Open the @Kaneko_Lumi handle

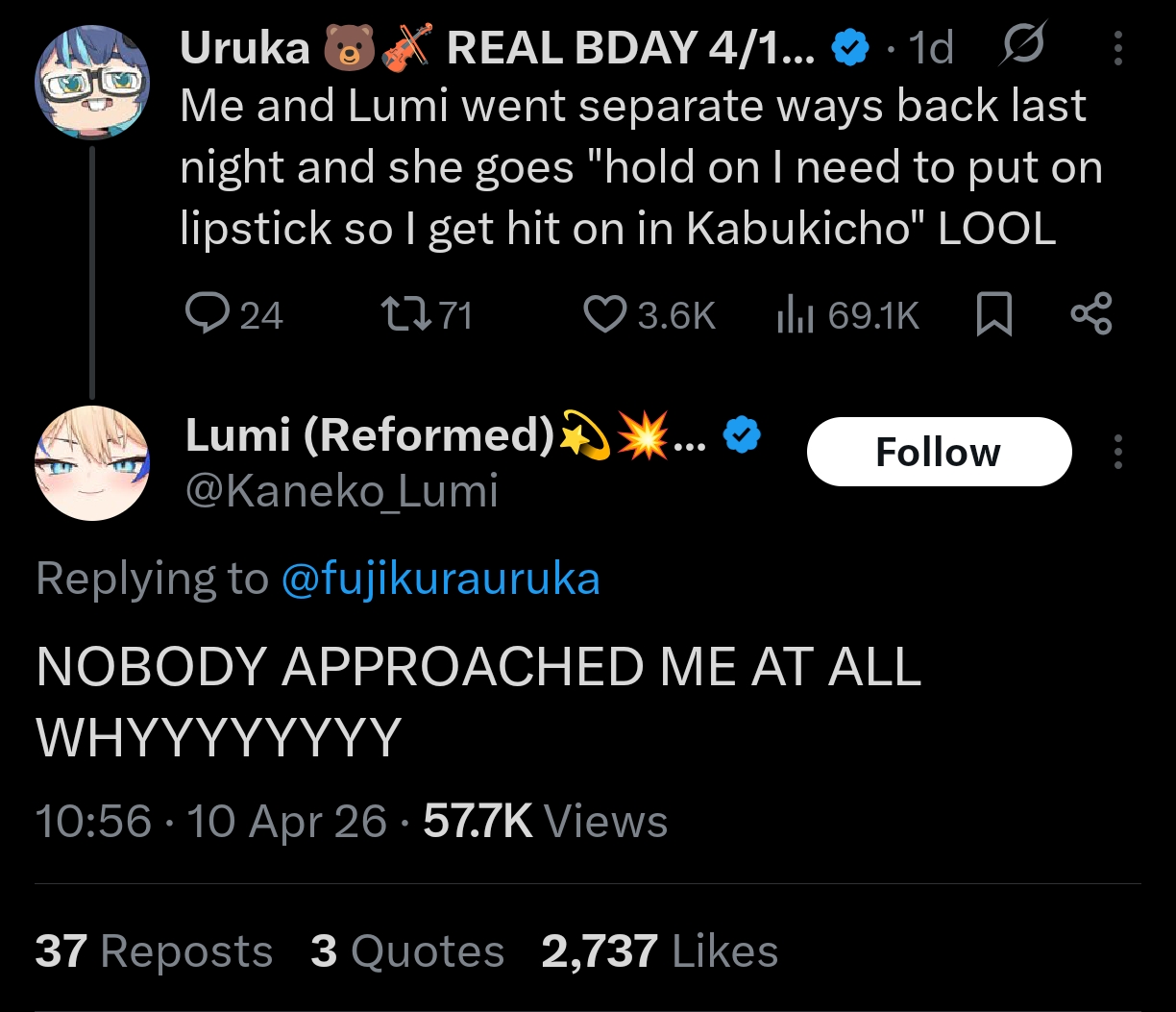(x=341, y=492)
